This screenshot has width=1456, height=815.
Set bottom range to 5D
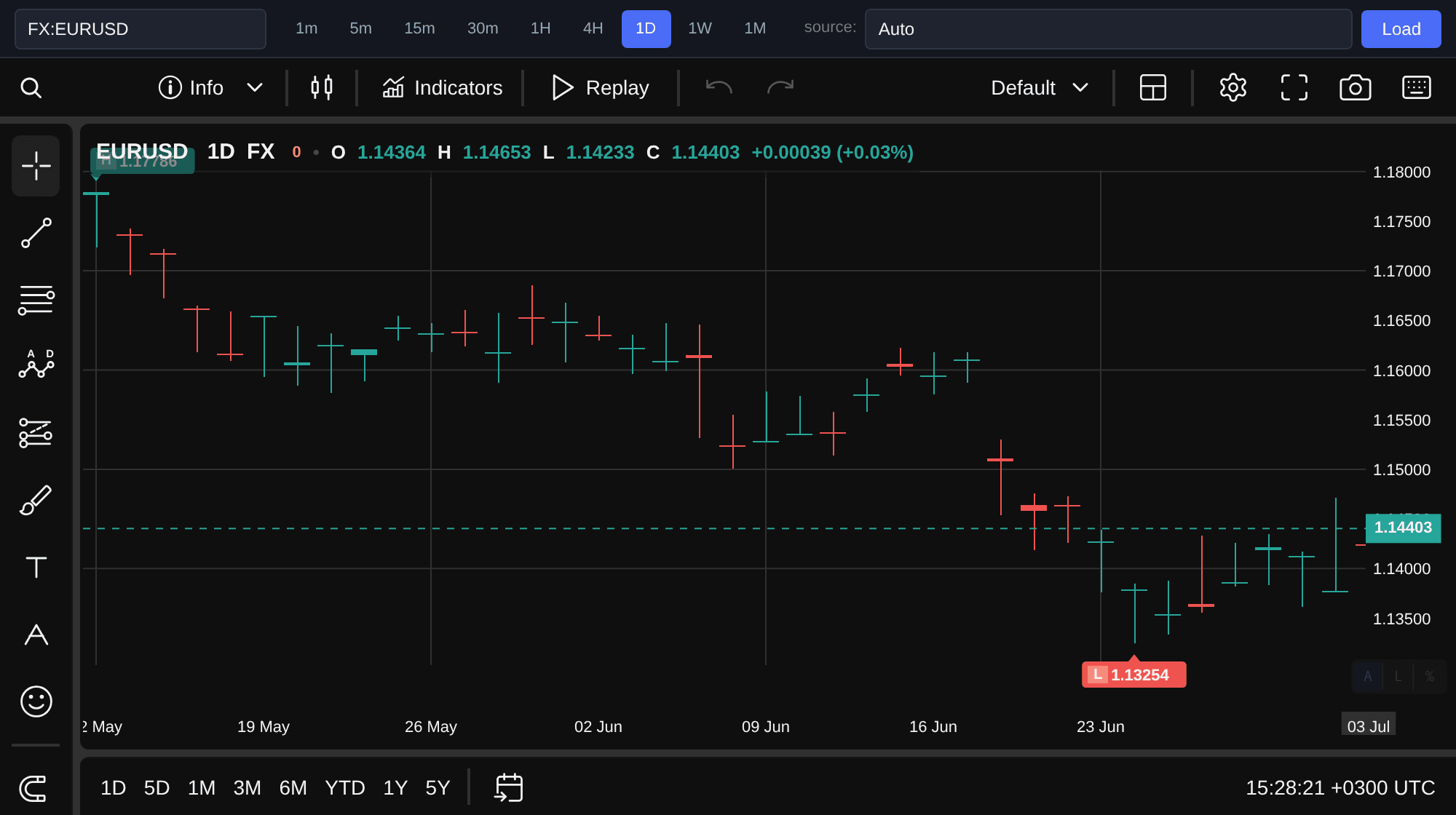pos(157,788)
